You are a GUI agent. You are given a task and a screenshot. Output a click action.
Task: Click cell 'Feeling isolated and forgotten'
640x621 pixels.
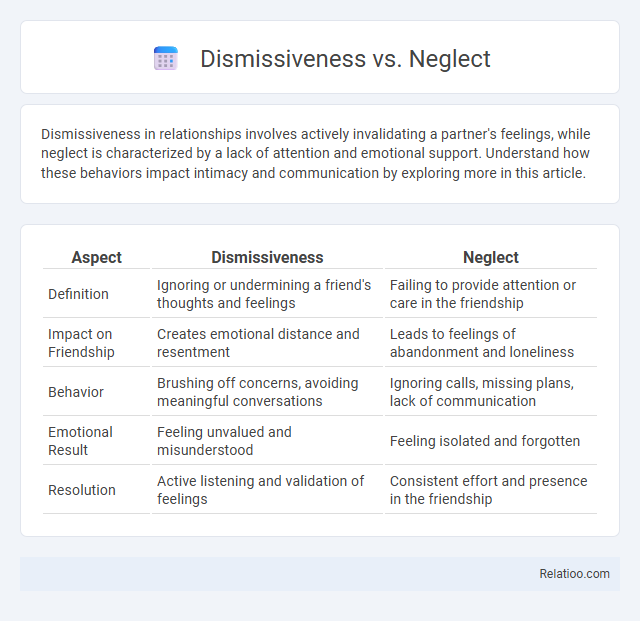click(491, 441)
